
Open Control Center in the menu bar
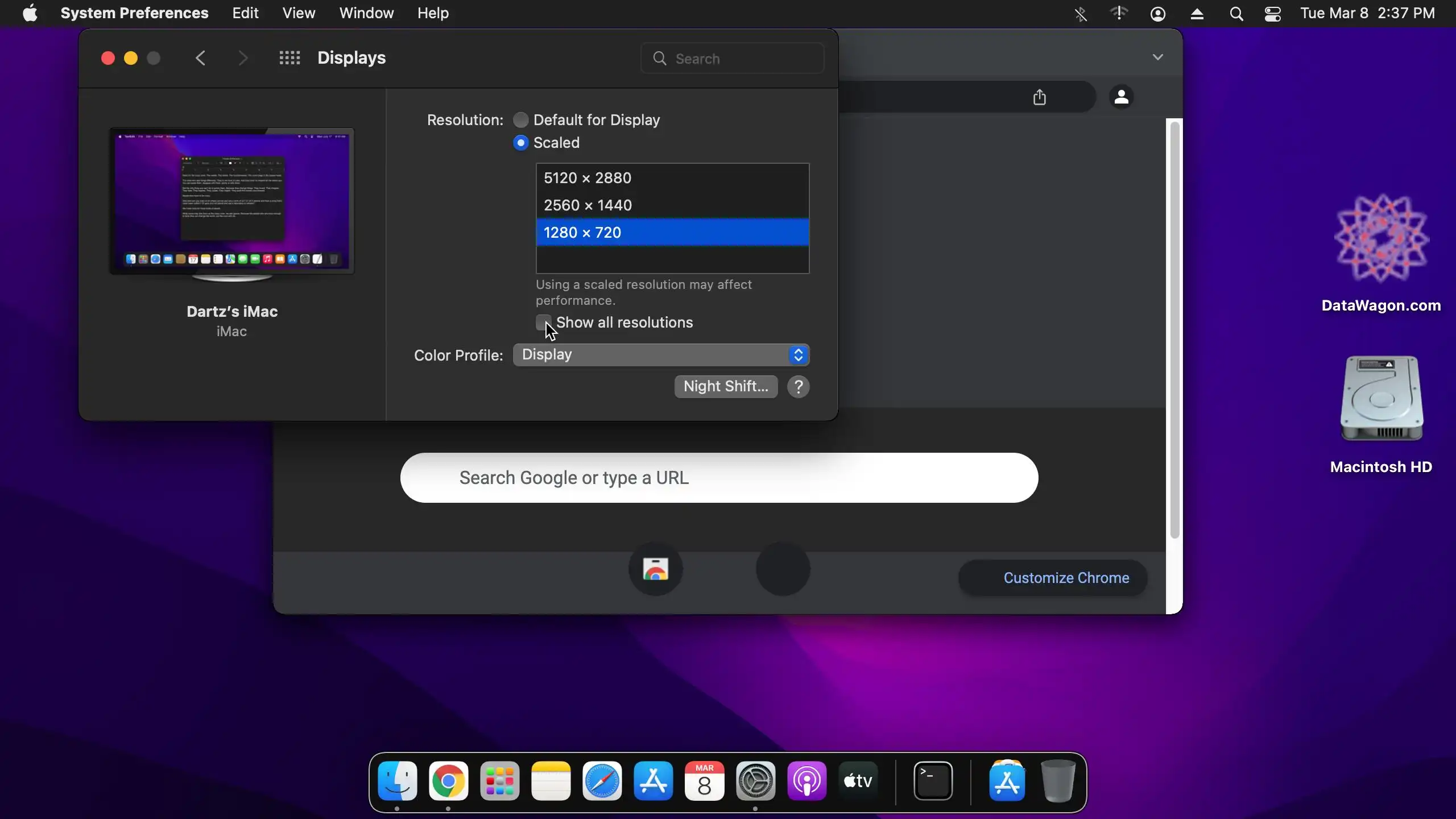[1272, 14]
